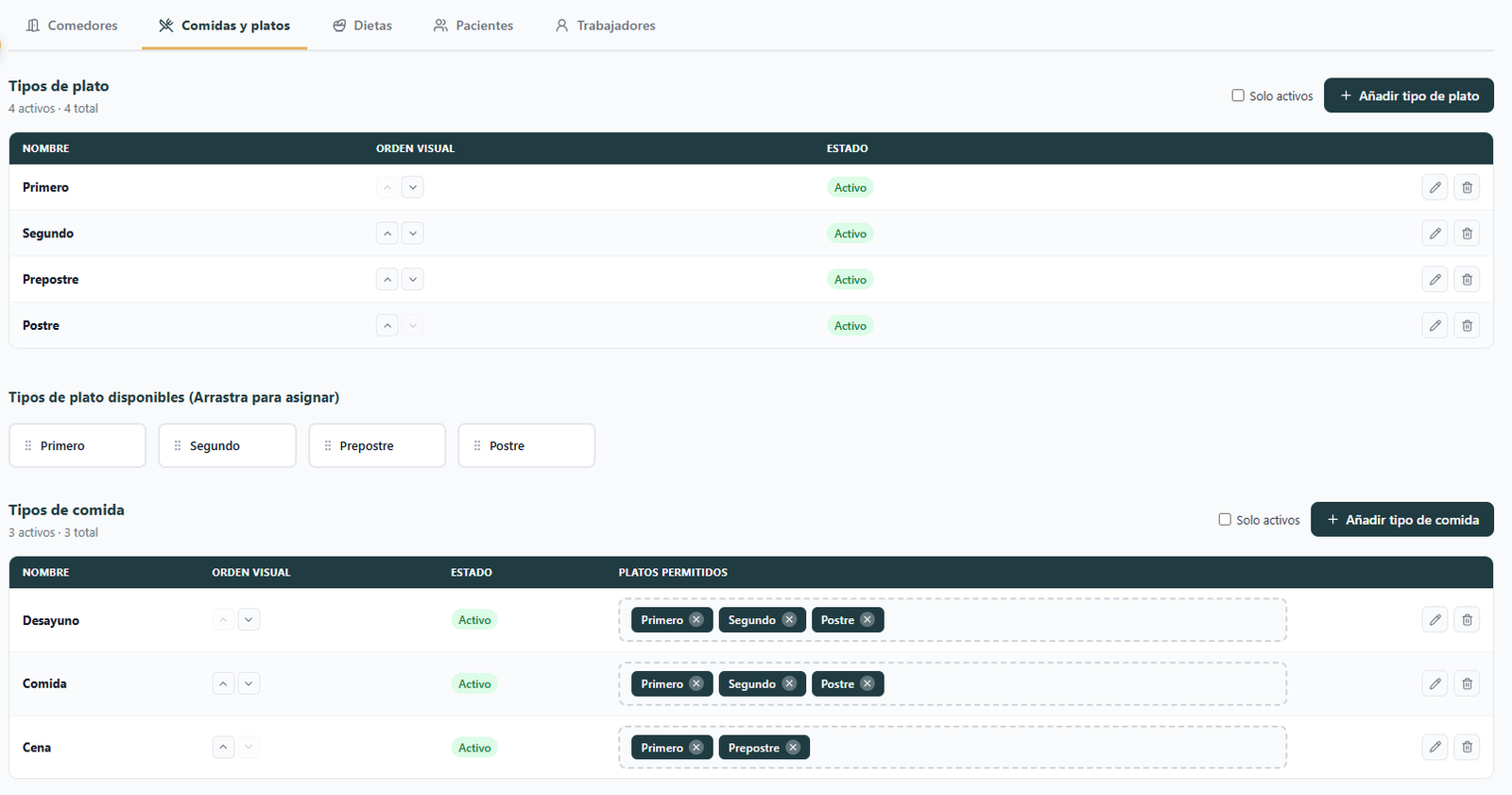Toggle Solo activos for Tipos de comida
The height and width of the screenshot is (795, 1512).
pyautogui.click(x=1225, y=519)
